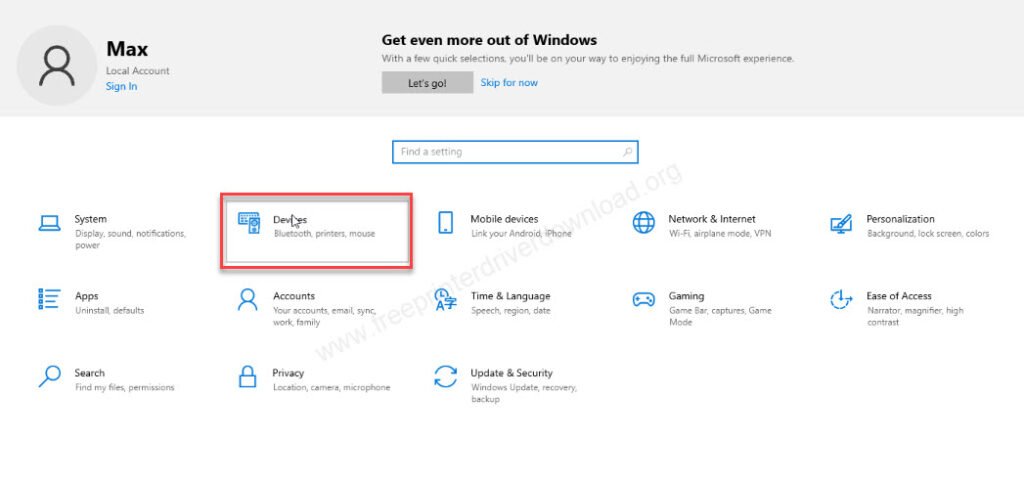This screenshot has width=1024, height=485.
Task: Click the Let's go! button
Action: [427, 83]
